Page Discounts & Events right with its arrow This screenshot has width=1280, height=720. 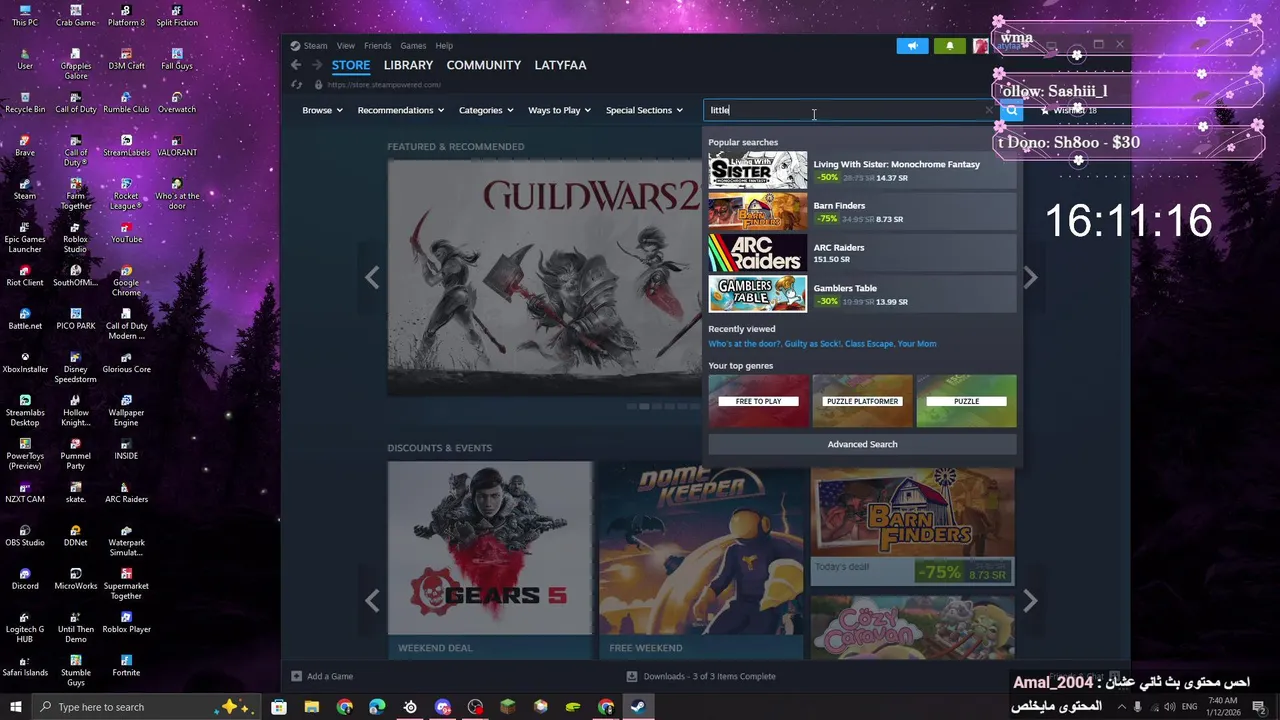[x=1031, y=600]
